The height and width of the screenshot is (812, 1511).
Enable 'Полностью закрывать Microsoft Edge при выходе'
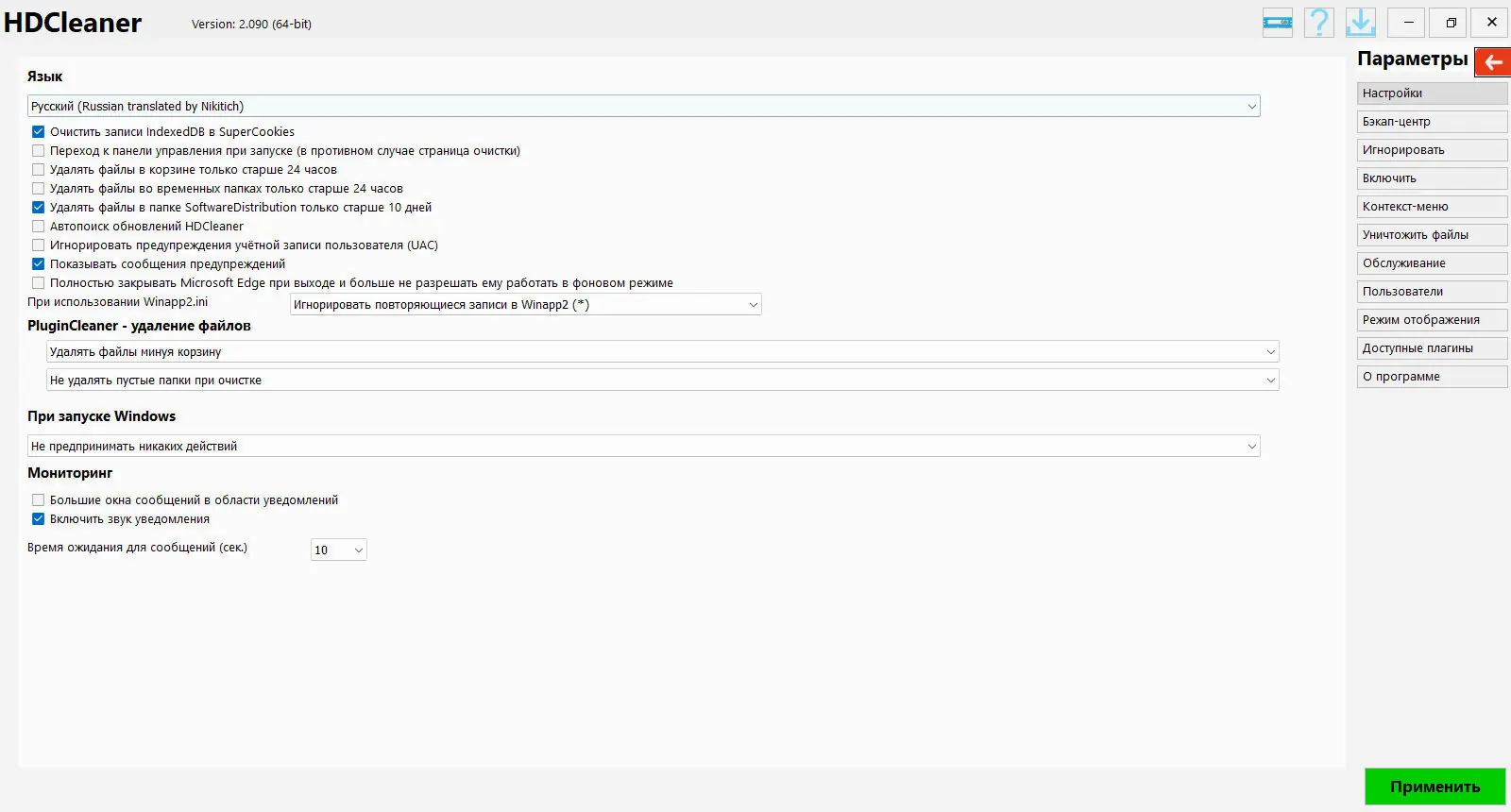tap(38, 283)
